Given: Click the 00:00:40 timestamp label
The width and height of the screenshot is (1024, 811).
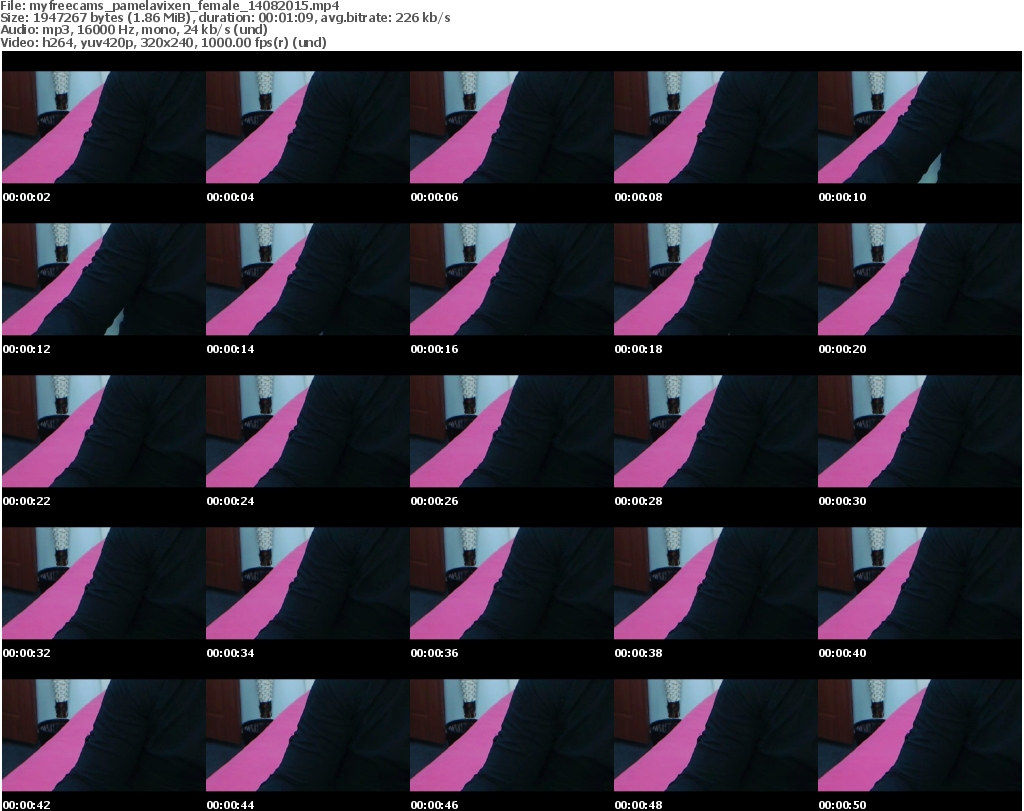Looking at the screenshot, I should pos(842,653).
